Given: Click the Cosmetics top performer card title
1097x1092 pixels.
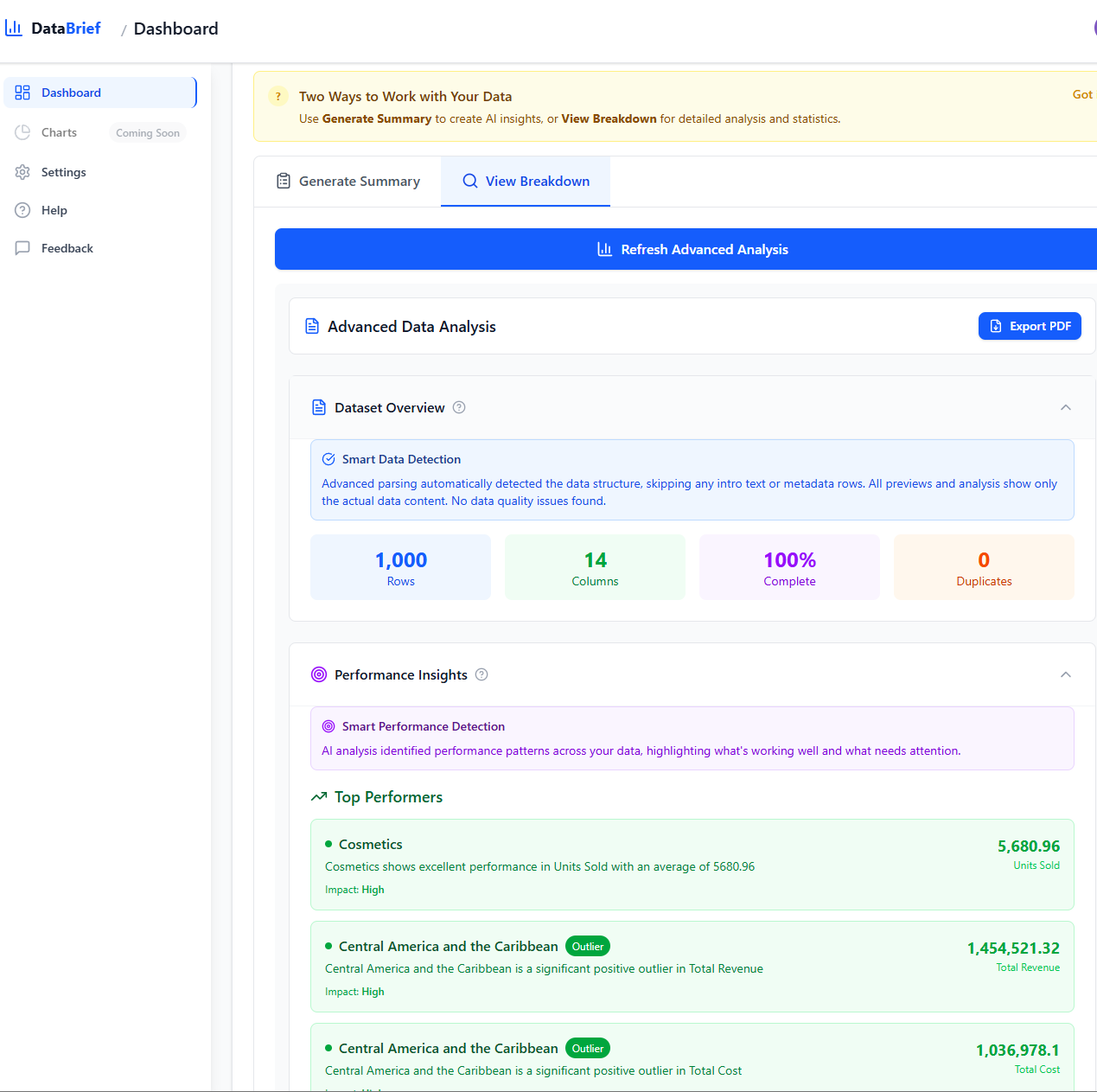Looking at the screenshot, I should (x=371, y=844).
